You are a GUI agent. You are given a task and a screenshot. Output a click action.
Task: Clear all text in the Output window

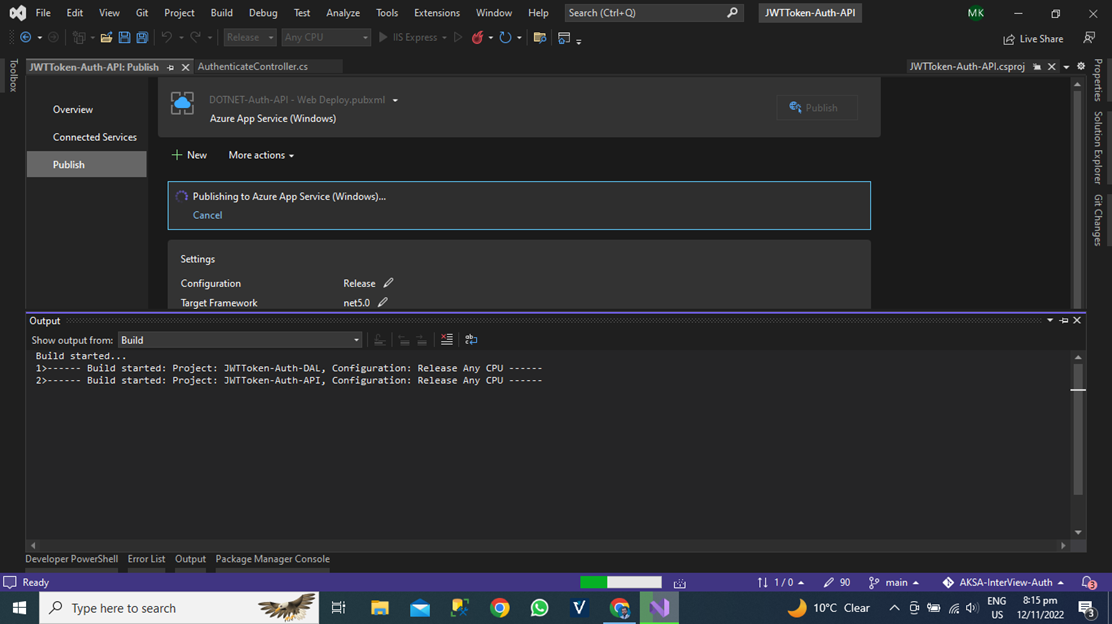tap(447, 339)
